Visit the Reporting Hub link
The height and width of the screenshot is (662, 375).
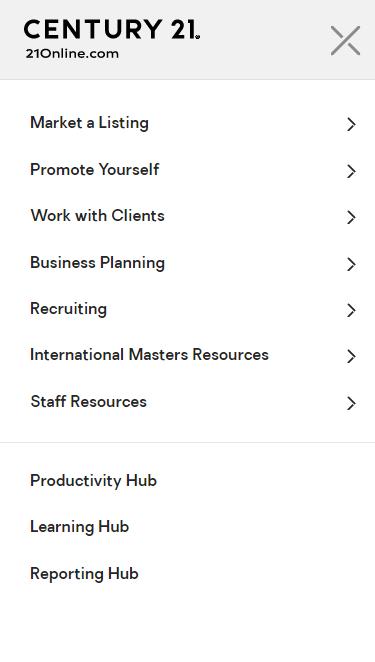[x=84, y=574]
